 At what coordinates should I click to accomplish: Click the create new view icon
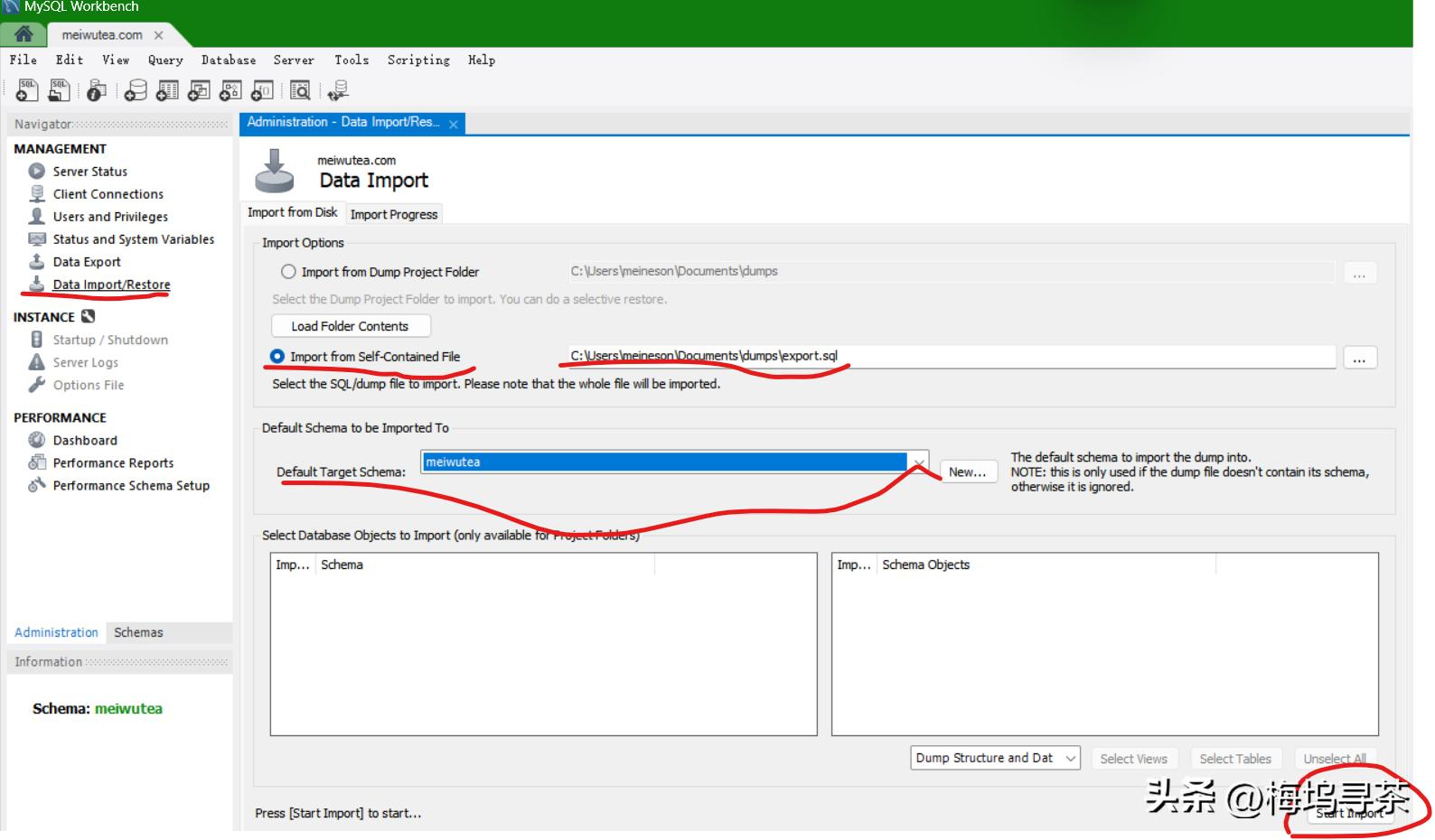199,90
